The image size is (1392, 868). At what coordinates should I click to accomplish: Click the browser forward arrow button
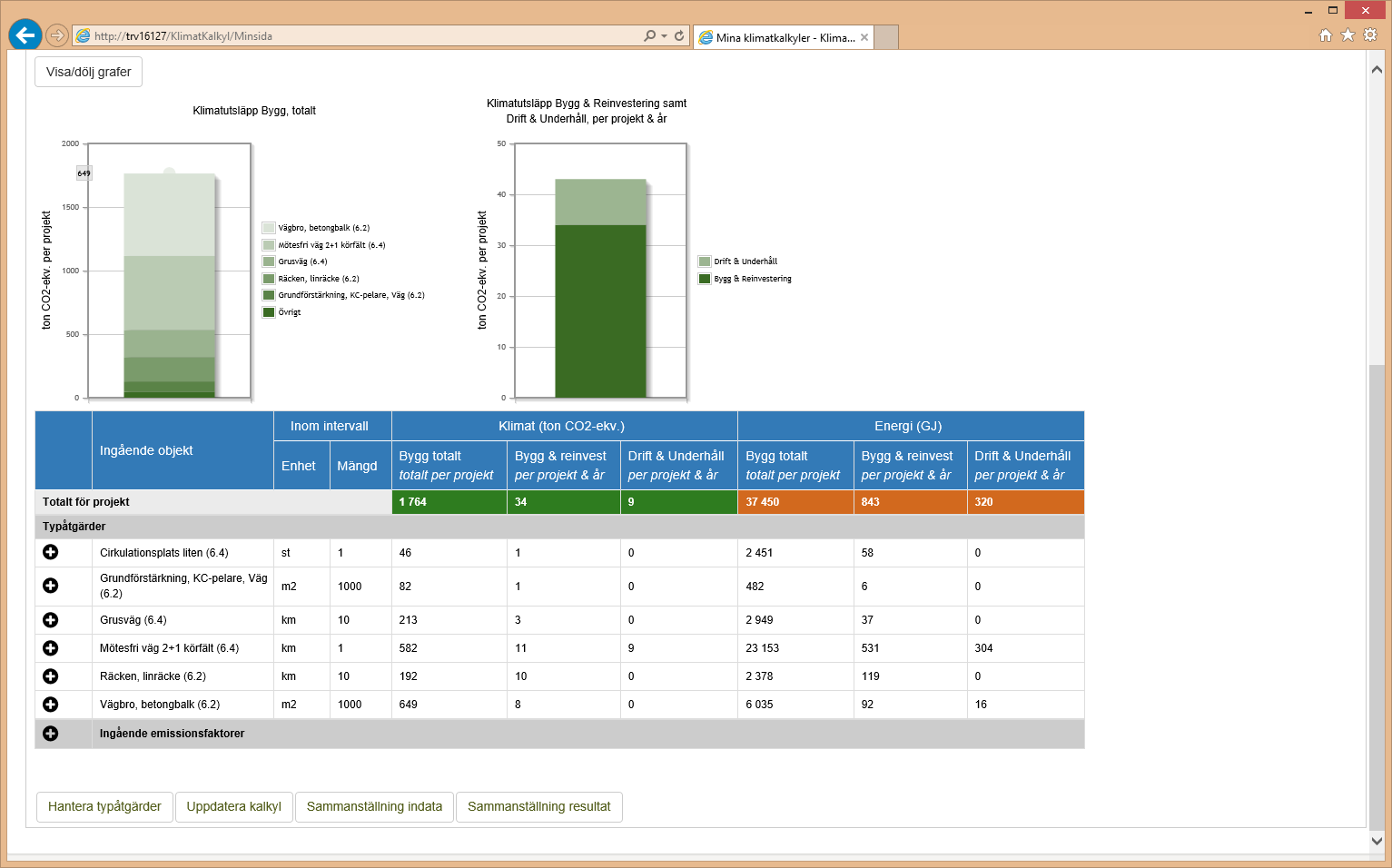click(57, 35)
